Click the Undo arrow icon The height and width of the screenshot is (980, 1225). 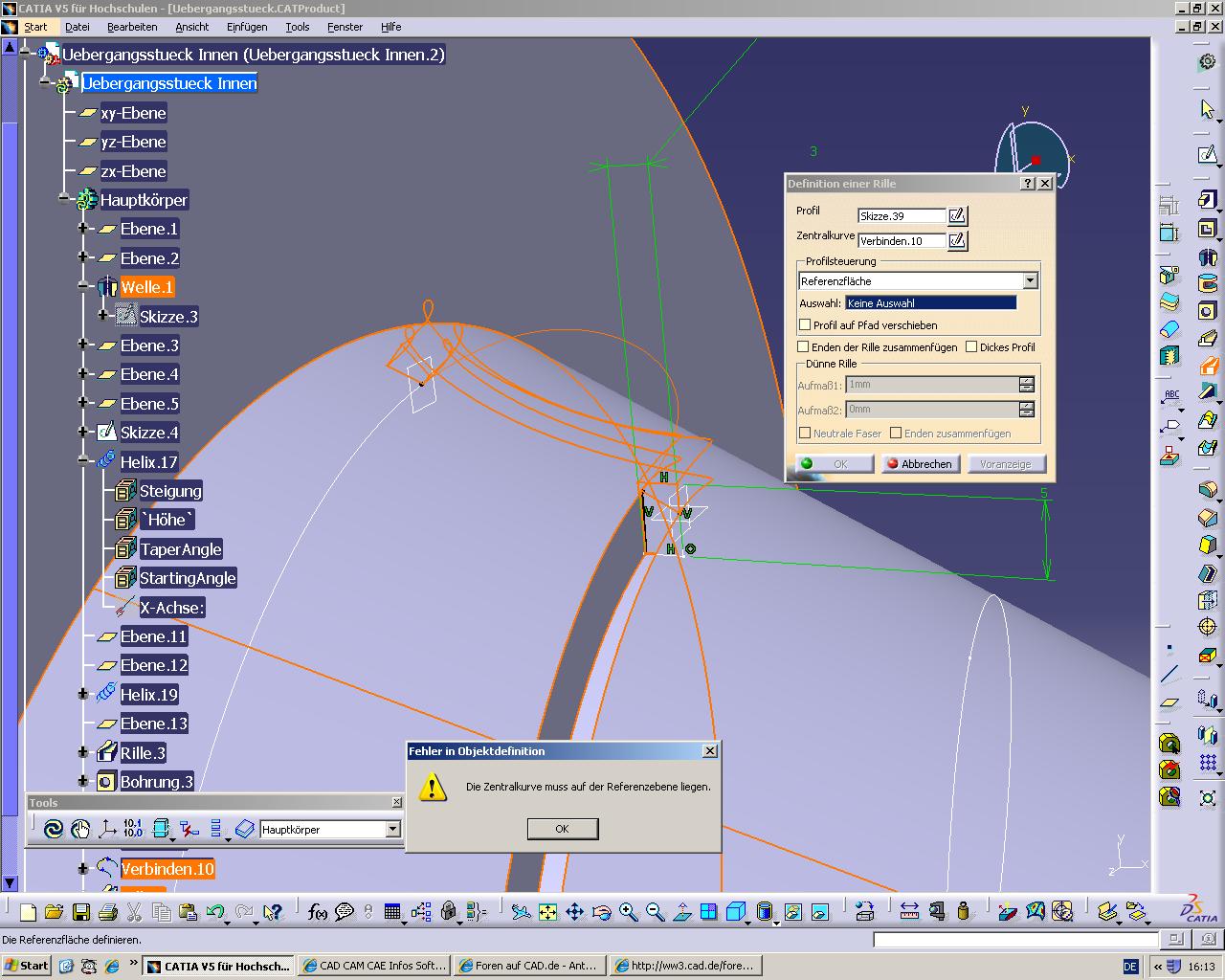(x=214, y=912)
